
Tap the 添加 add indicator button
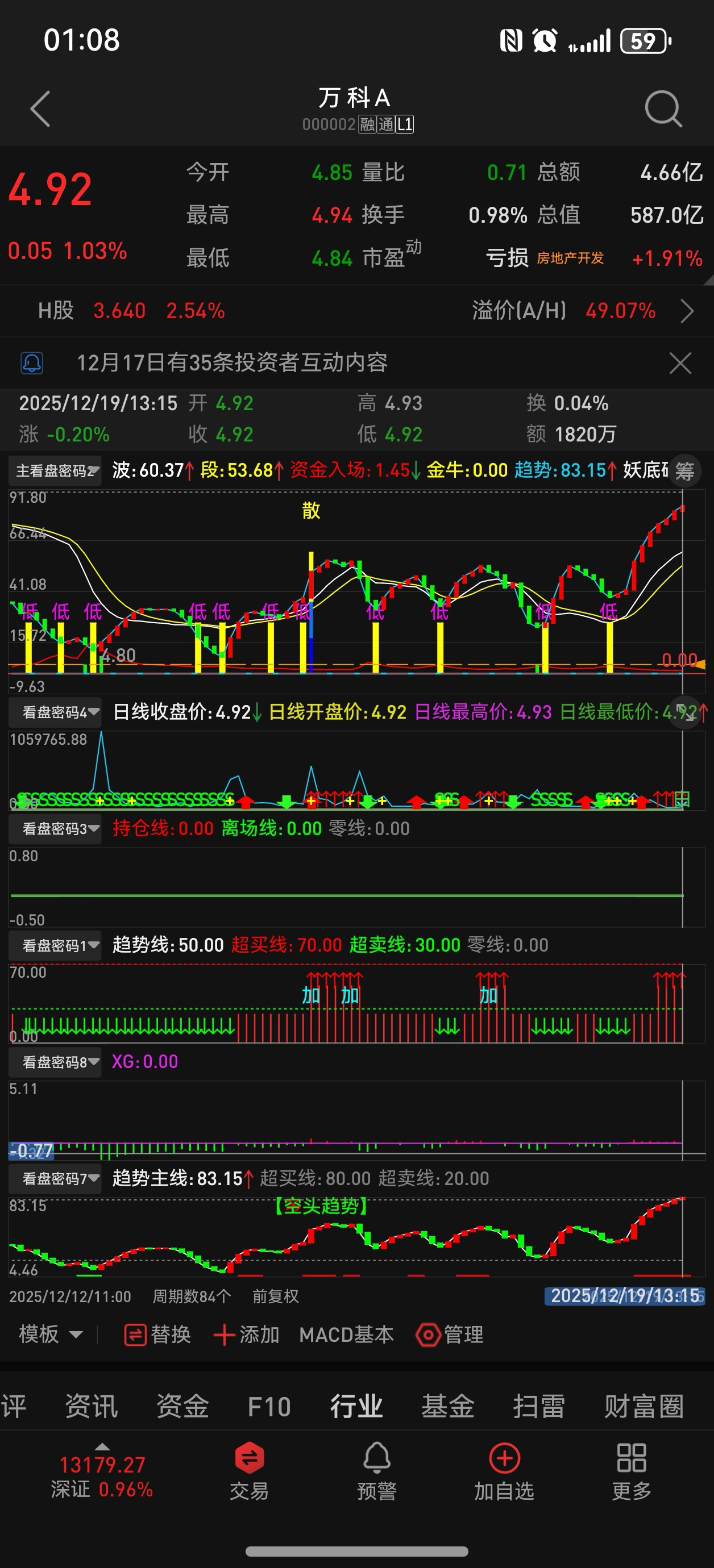[246, 1335]
